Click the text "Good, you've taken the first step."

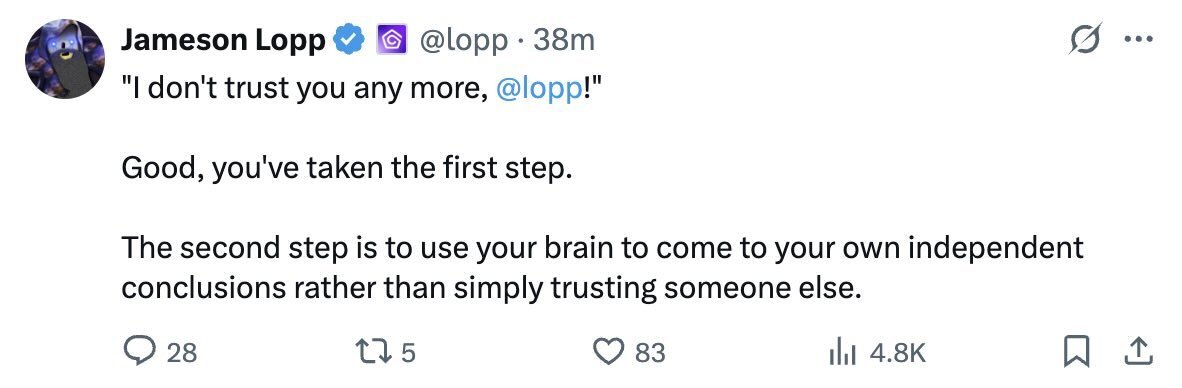[342, 169]
